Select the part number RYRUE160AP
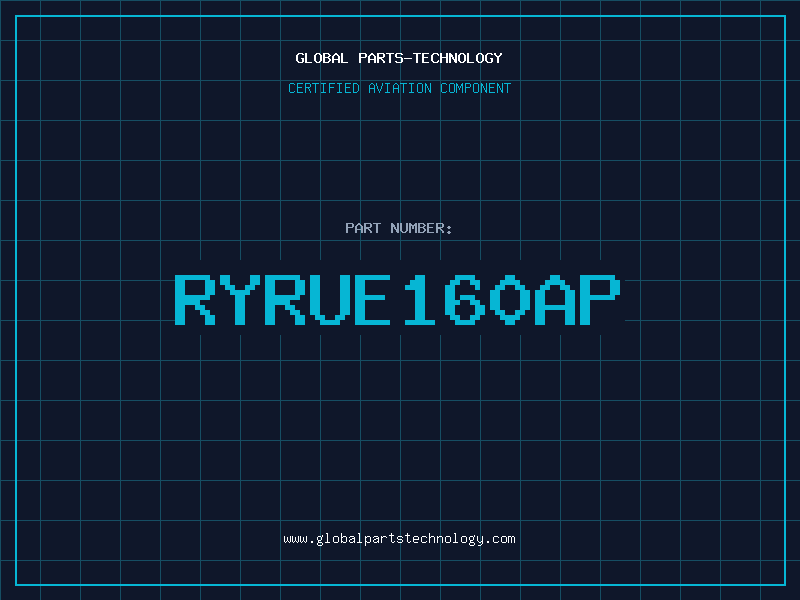This screenshot has height=600, width=800. (397, 299)
